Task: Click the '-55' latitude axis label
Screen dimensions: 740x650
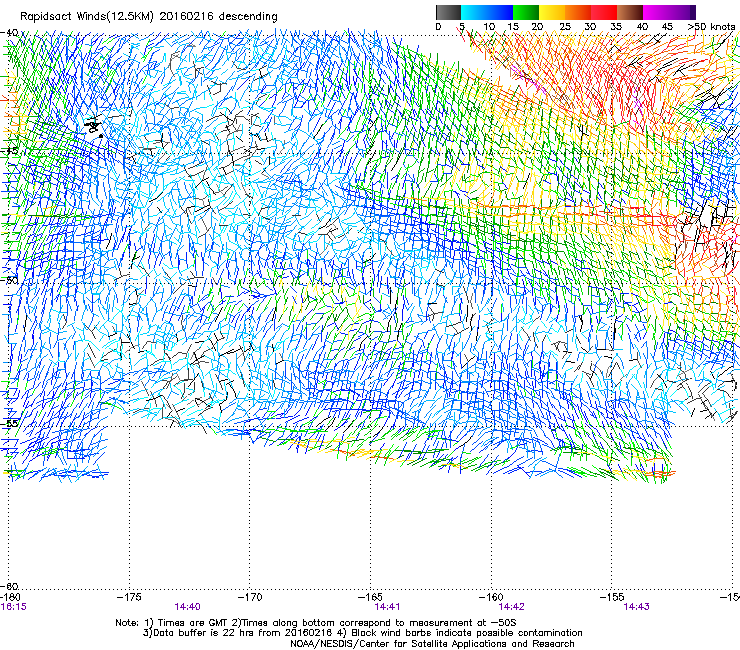Action: pos(9,423)
